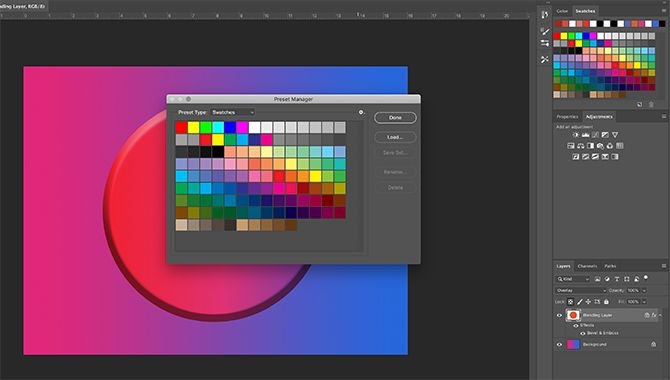The image size is (670, 380).
Task: Add a Hue/Saturation adjustment
Action: pyautogui.click(x=570, y=146)
